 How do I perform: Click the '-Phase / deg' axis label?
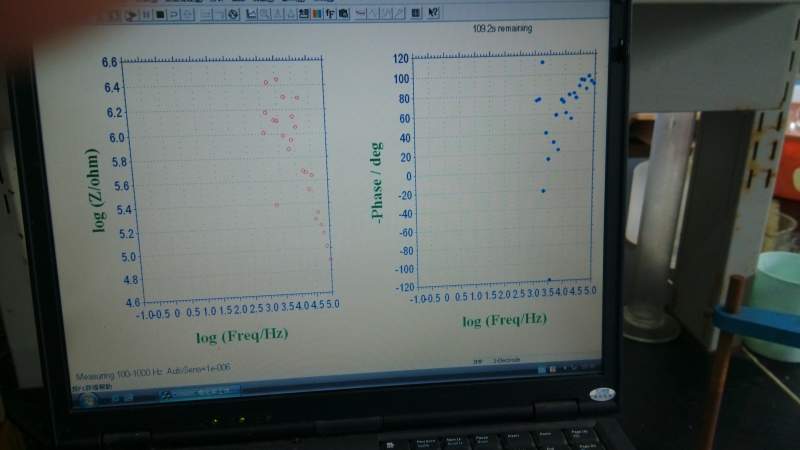pyautogui.click(x=377, y=182)
